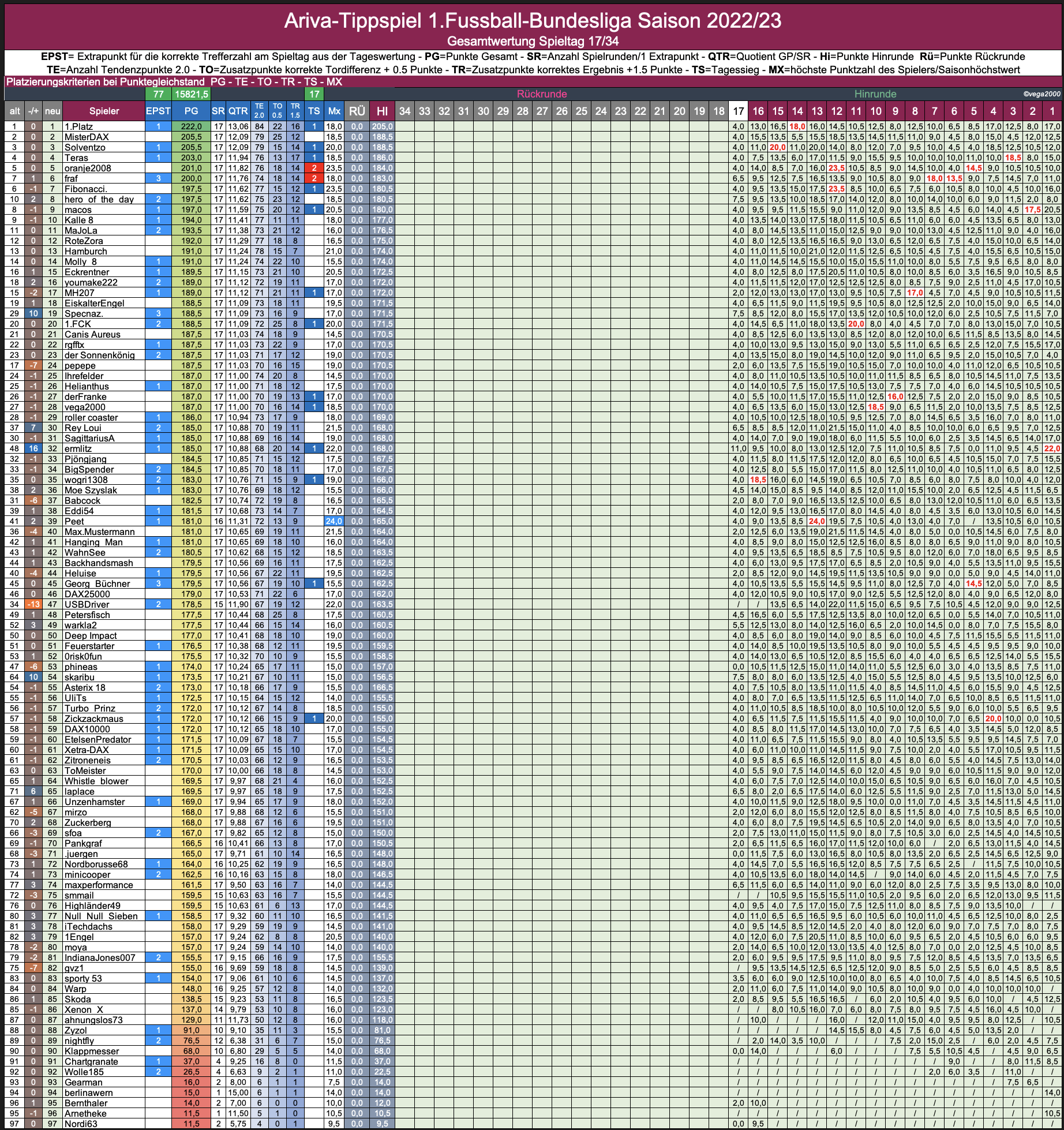Image resolution: width=1064 pixels, height=1130 pixels.
Task: Click the orange -13 change cell for USBDriver
Action: [34, 604]
